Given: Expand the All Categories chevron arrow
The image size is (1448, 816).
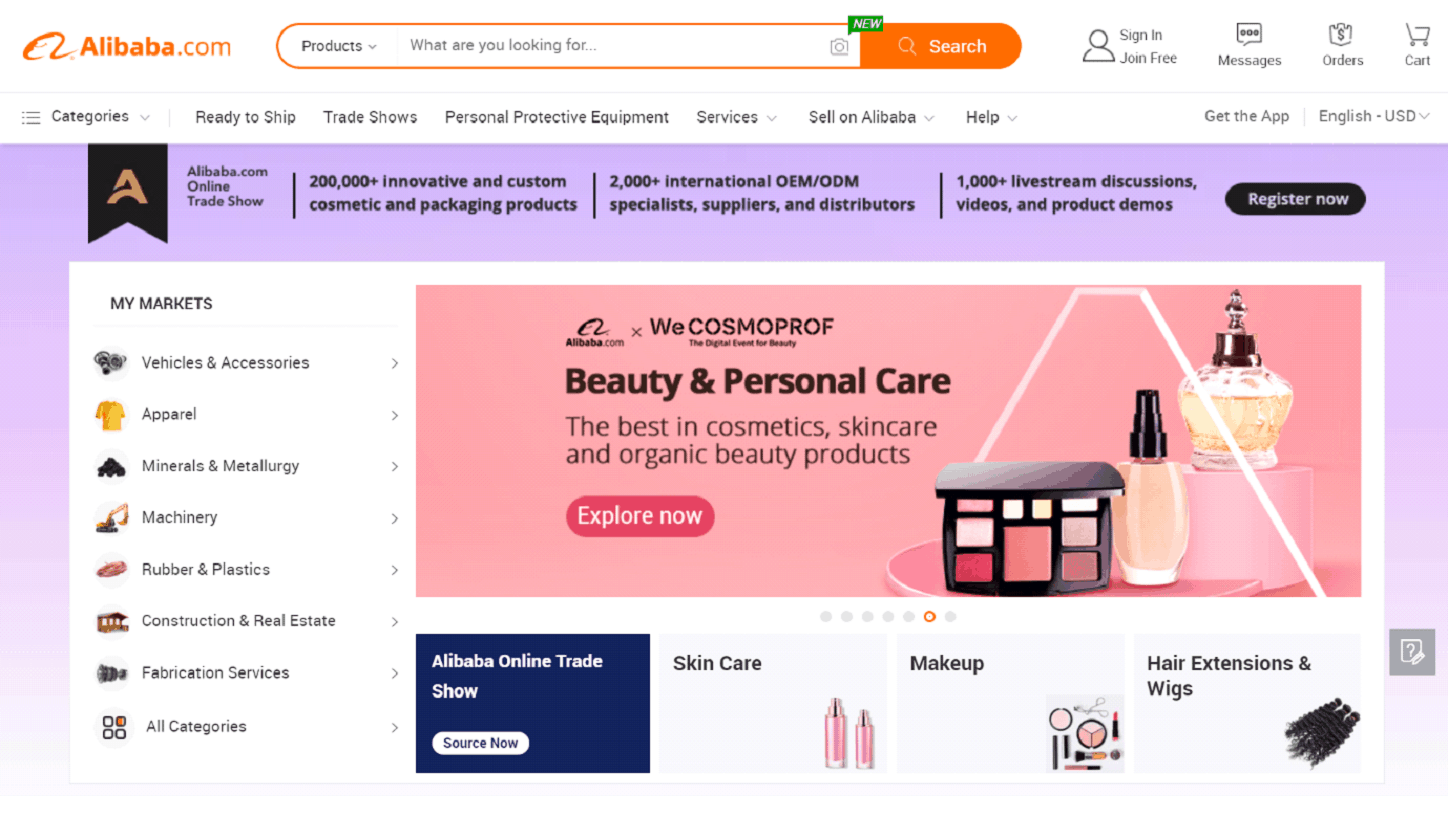Looking at the screenshot, I should (x=395, y=728).
